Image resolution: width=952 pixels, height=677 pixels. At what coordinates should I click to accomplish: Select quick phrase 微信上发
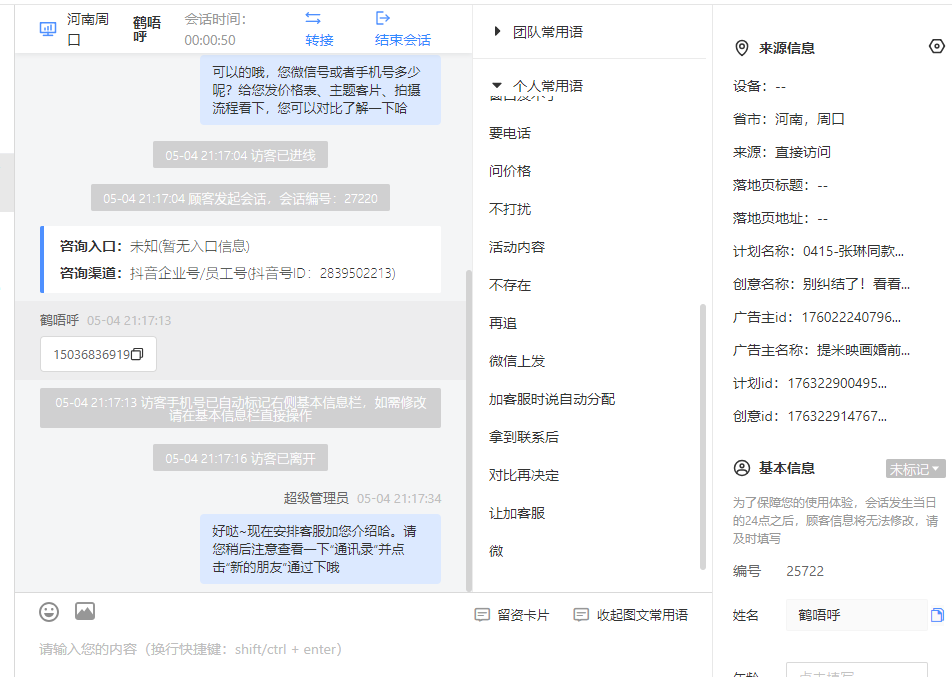point(517,361)
